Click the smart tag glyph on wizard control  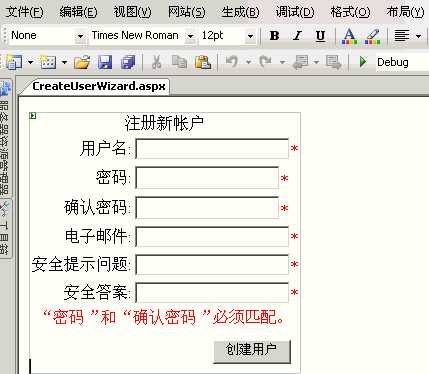33,116
